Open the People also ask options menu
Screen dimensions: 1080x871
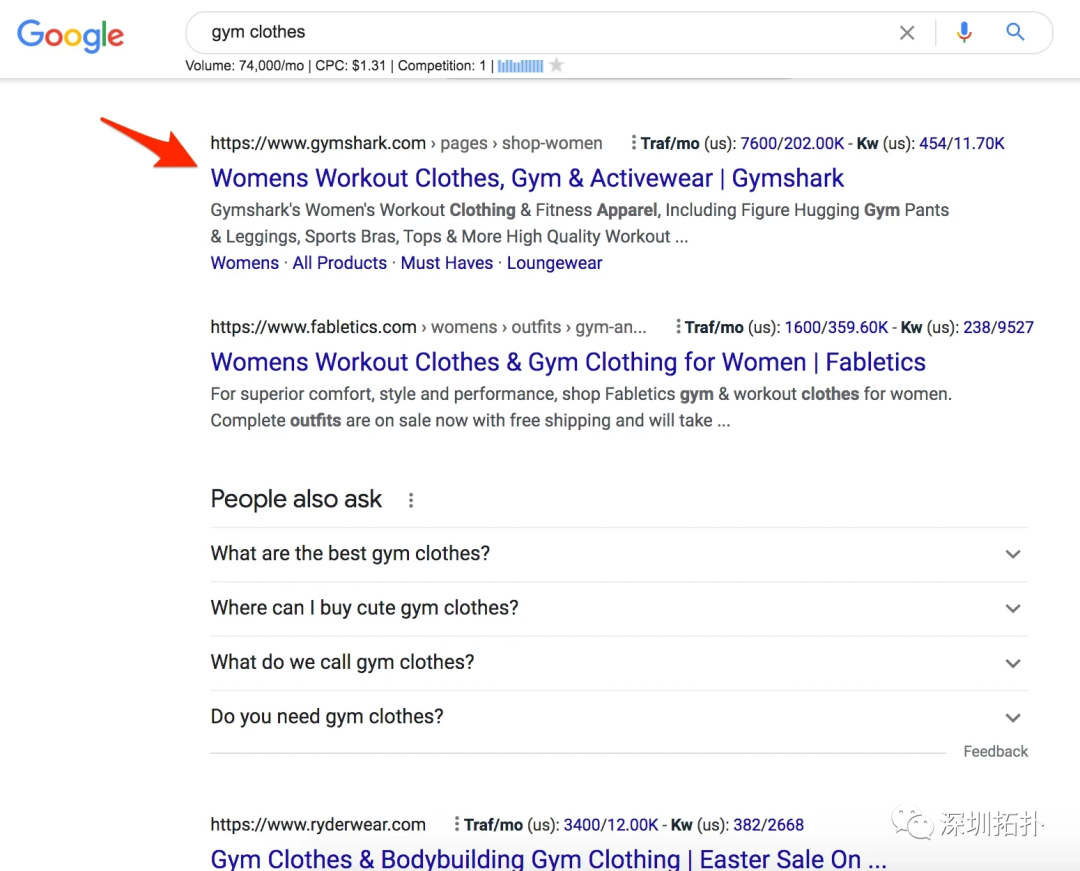411,500
